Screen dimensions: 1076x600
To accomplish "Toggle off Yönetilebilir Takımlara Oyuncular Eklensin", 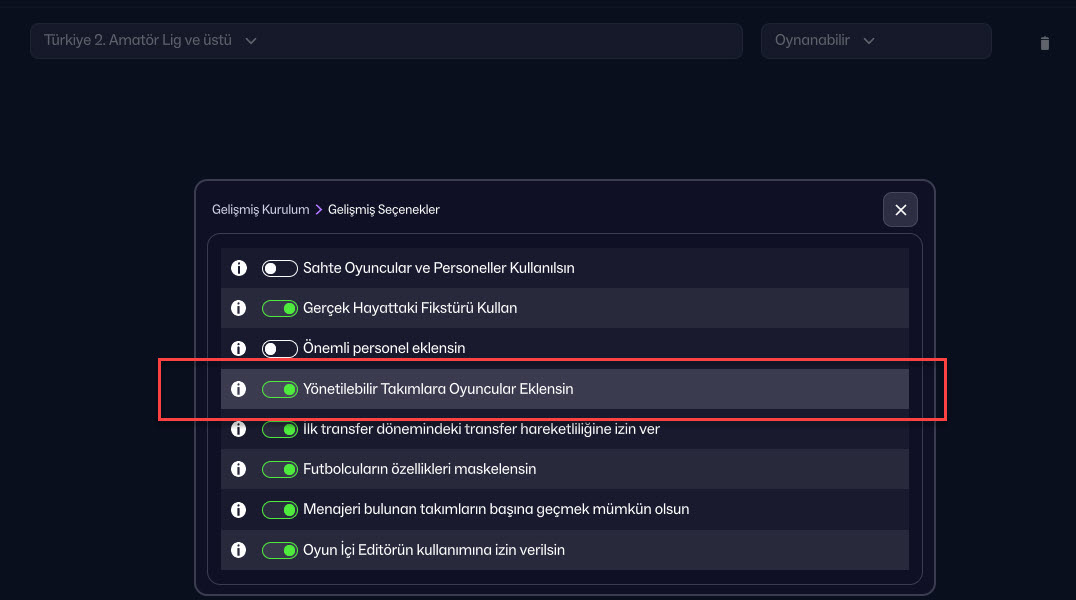I will click(x=280, y=389).
